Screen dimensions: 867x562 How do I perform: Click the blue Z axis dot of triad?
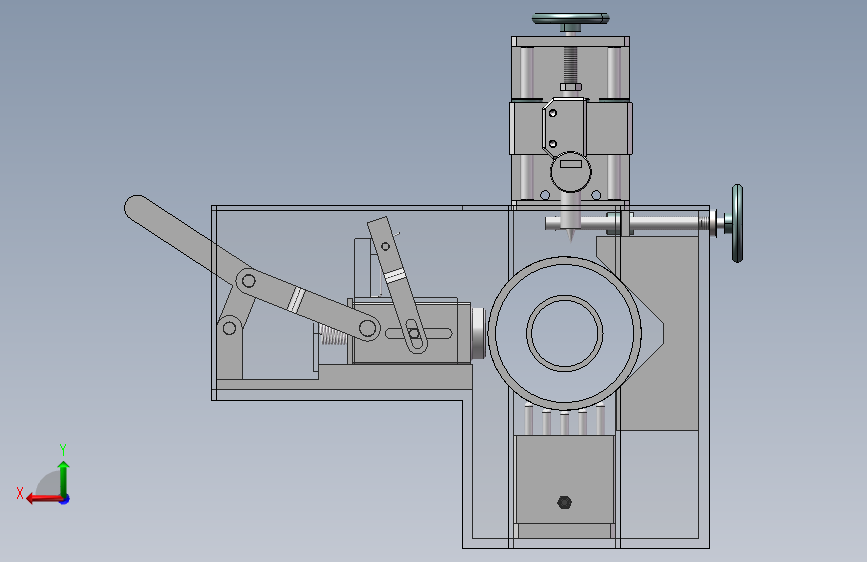coord(65,499)
